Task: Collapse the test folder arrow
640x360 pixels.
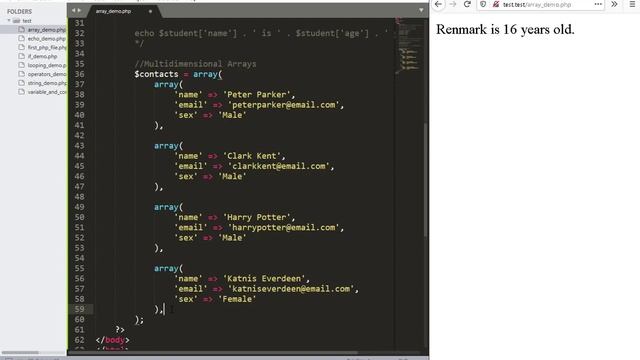Action: pyautogui.click(x=9, y=20)
